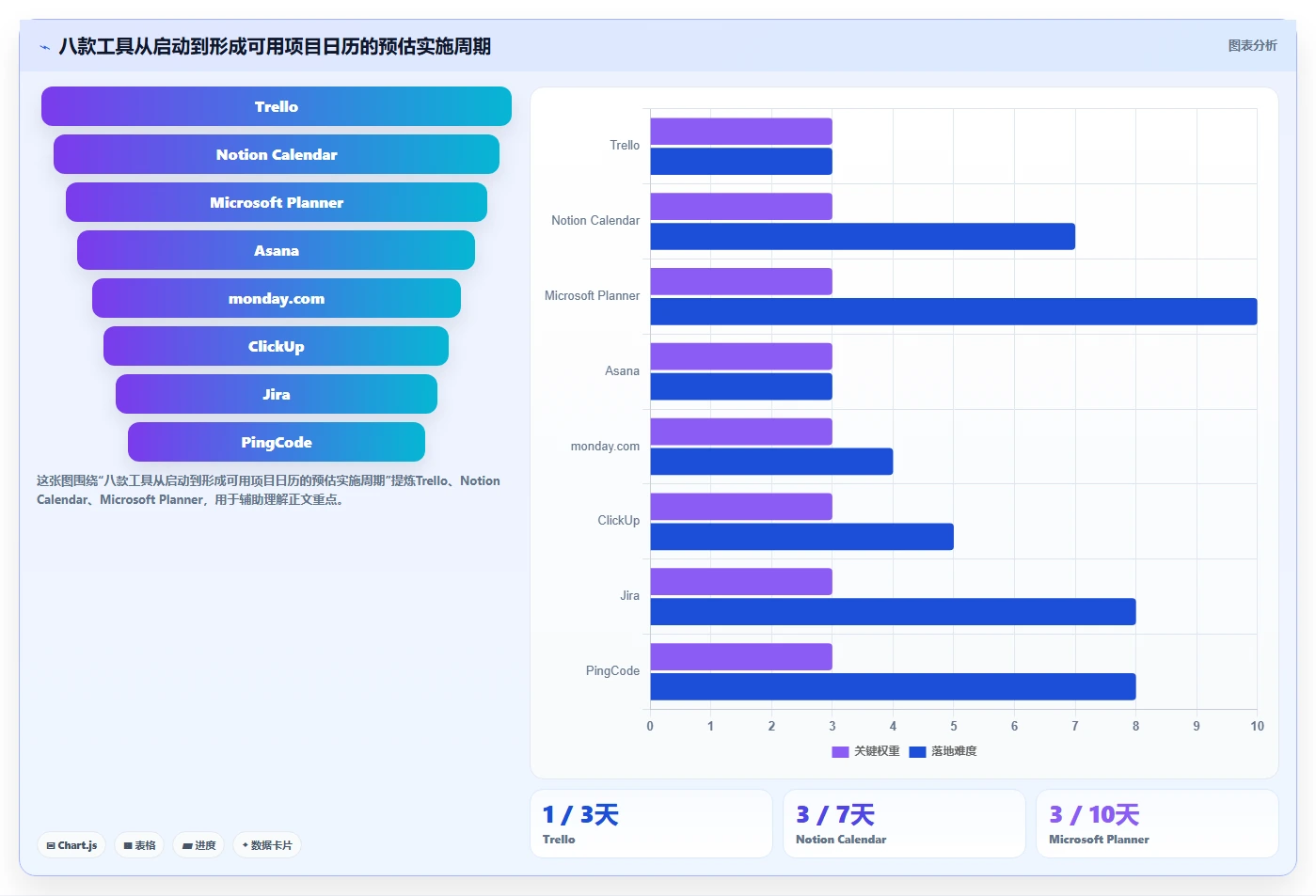Viewport: 1316px width, 896px height.
Task: Click ClickUp blue 落地难度 bar
Action: (801, 537)
